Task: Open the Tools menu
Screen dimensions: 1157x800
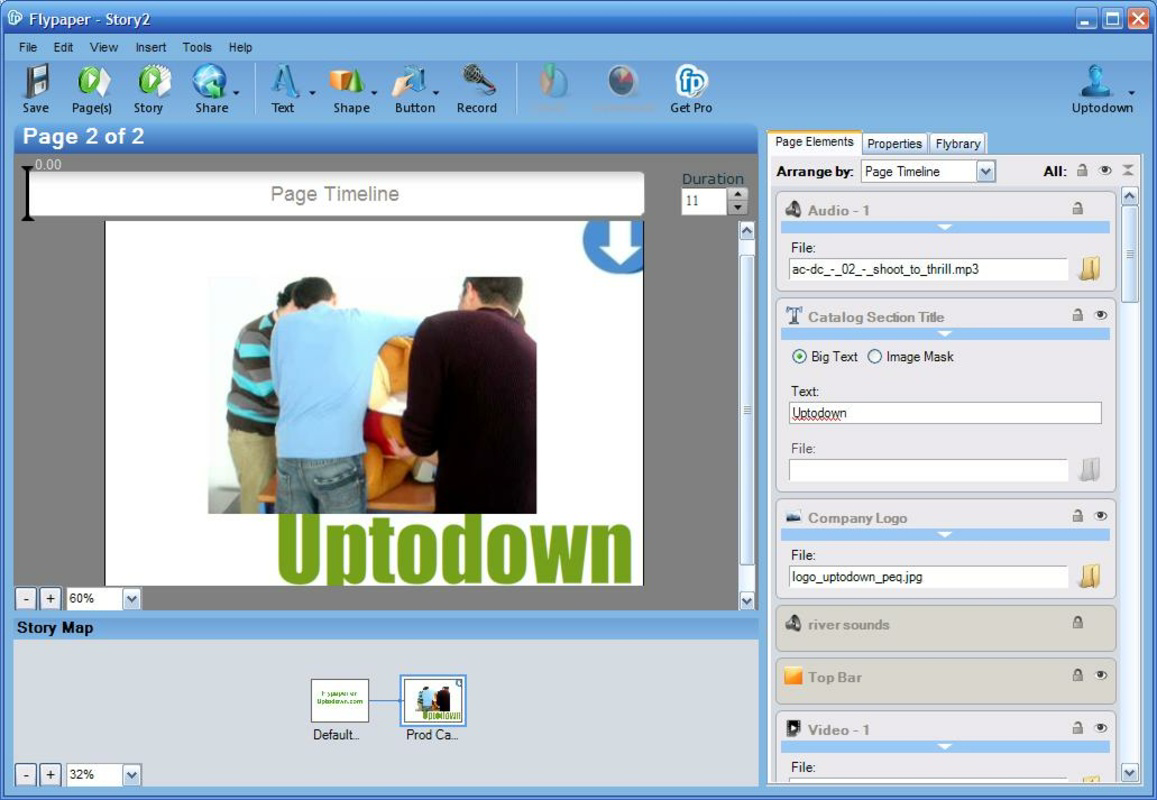Action: pyautogui.click(x=197, y=47)
